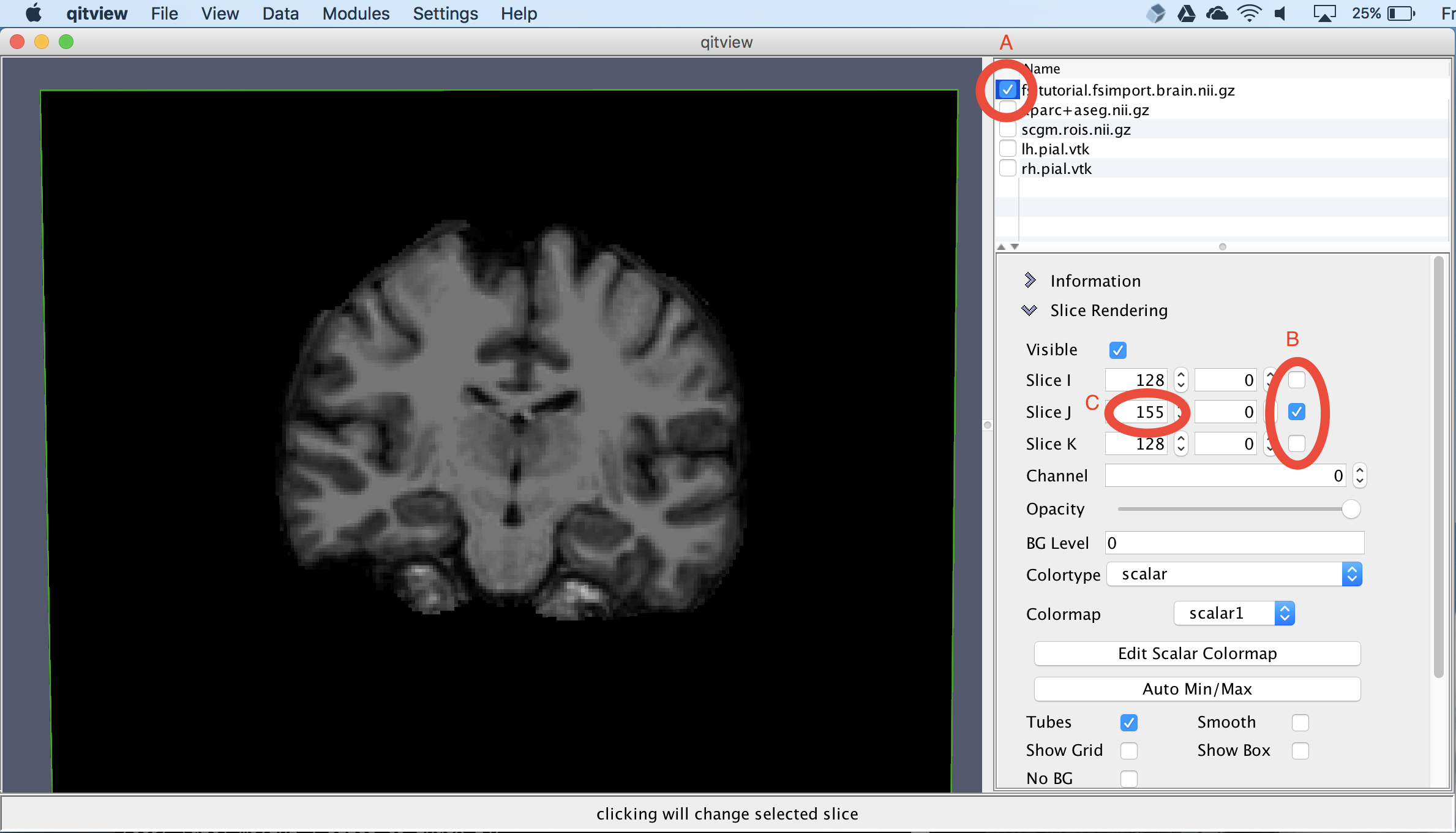Click the volume speaker icon
Viewport: 1456px width, 833px height.
[1280, 13]
